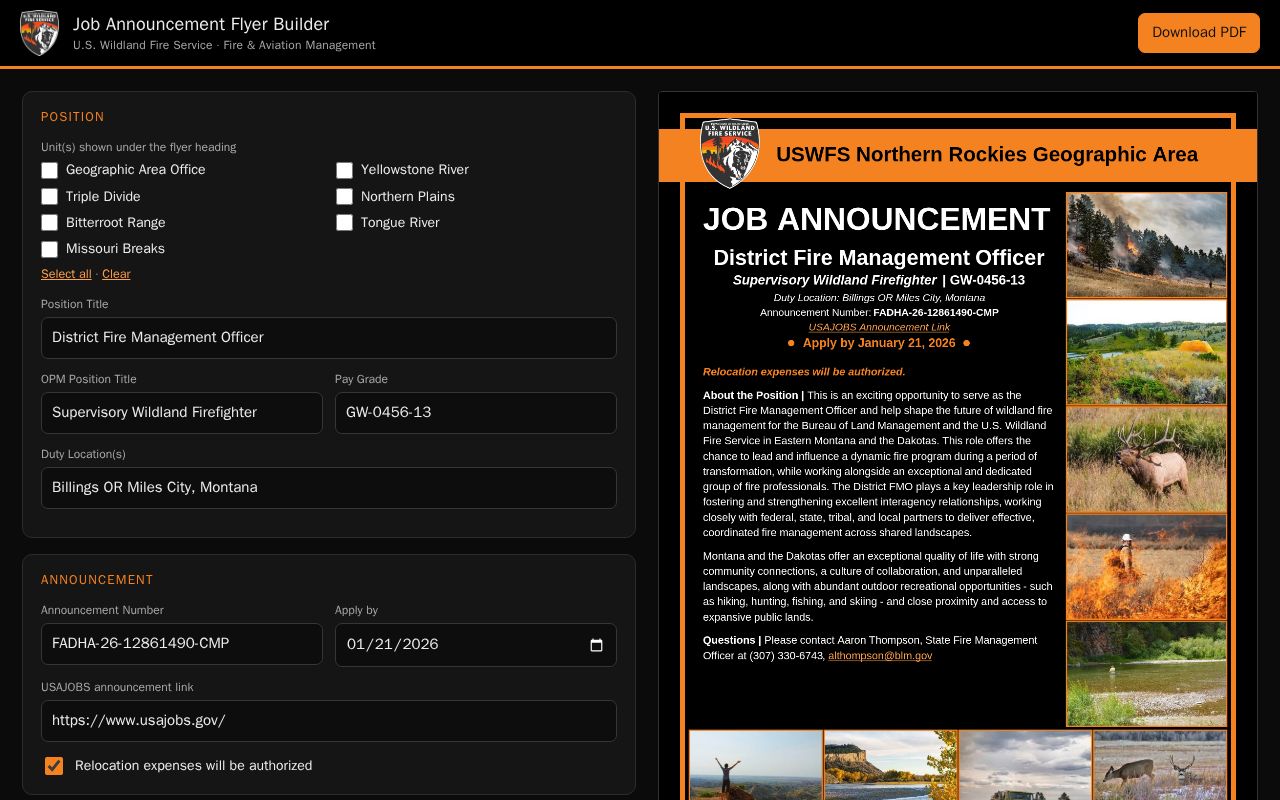Click the flyer preview badge emblem
The width and height of the screenshot is (1280, 800).
pos(730,153)
